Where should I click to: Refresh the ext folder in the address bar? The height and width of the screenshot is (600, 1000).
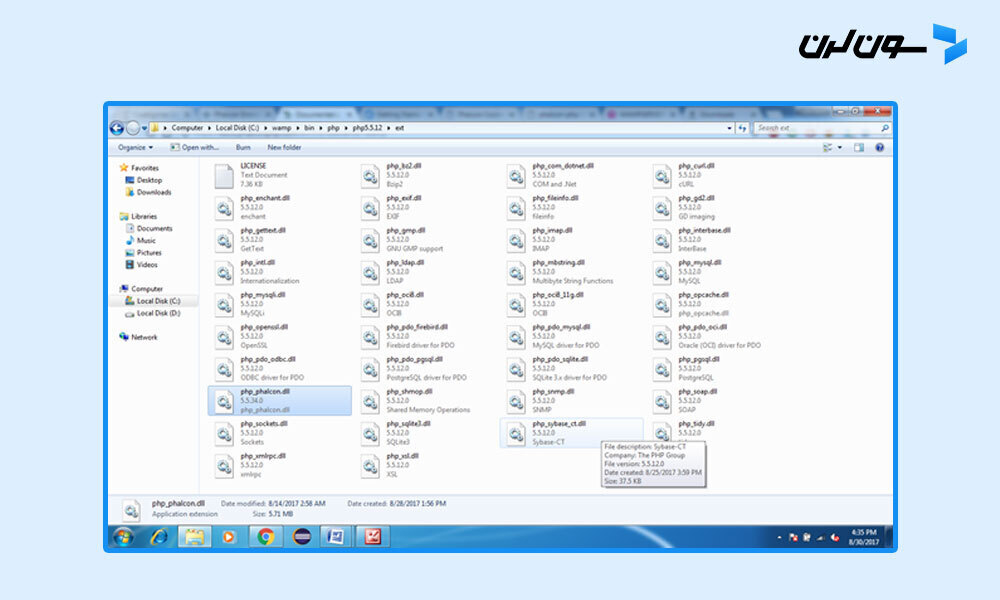742,128
